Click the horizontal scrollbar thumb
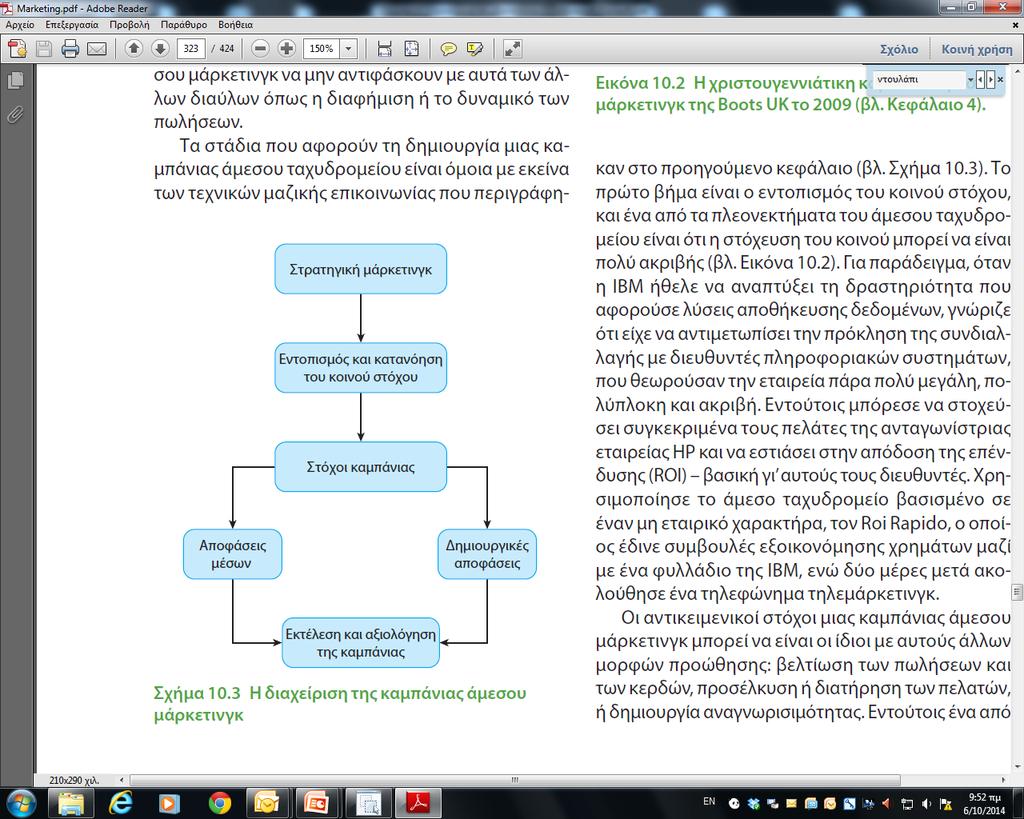 pyautogui.click(x=515, y=780)
